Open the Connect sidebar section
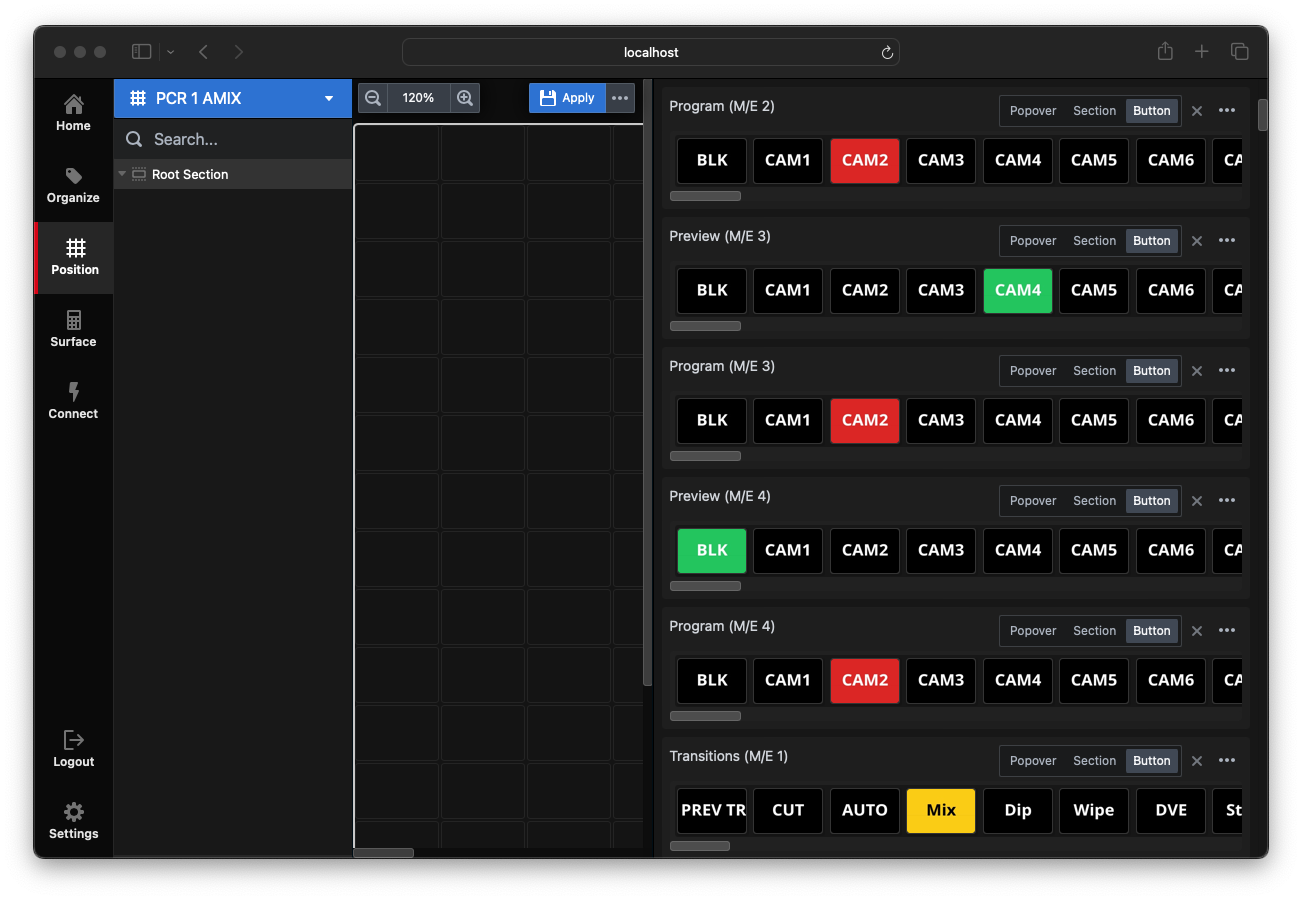 tap(73, 402)
